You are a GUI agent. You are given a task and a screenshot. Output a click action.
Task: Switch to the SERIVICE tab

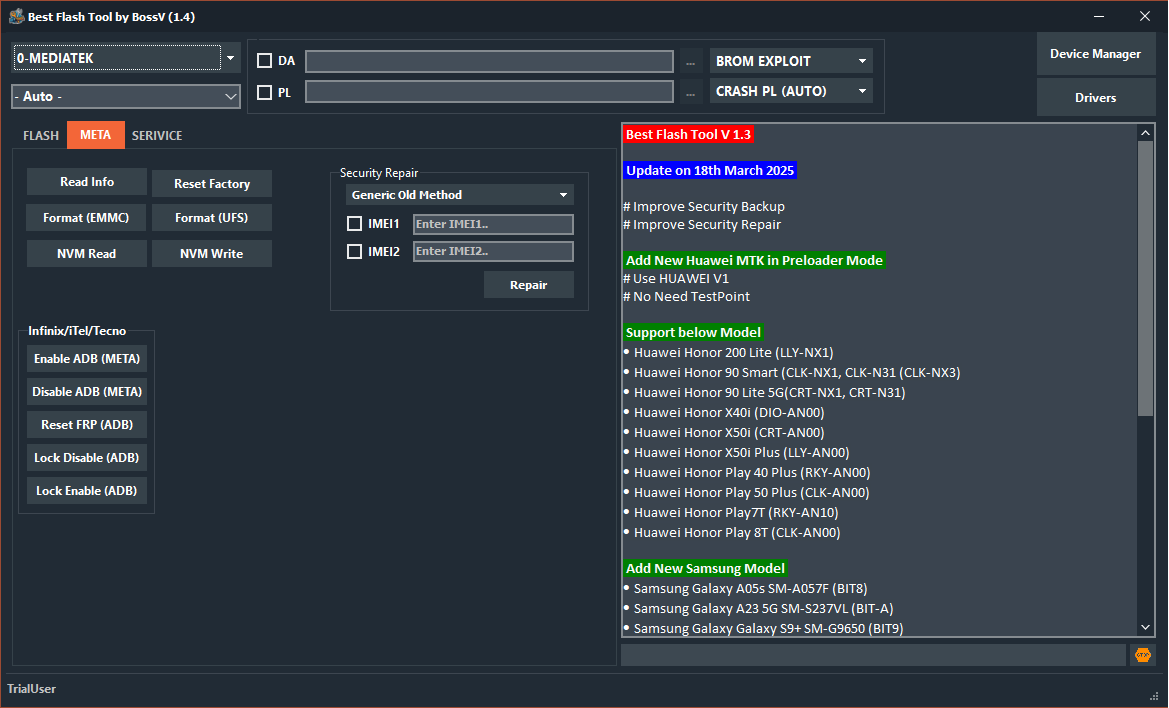click(157, 136)
